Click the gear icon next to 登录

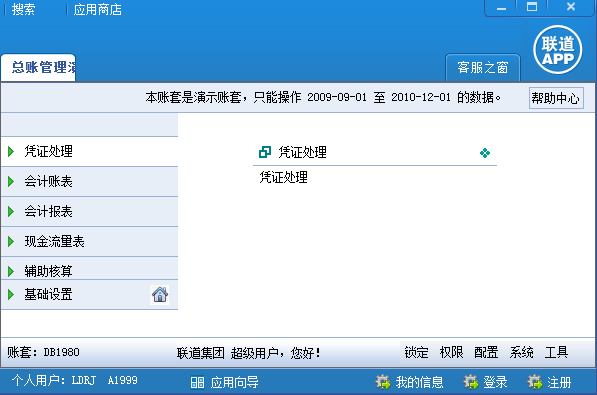point(471,382)
